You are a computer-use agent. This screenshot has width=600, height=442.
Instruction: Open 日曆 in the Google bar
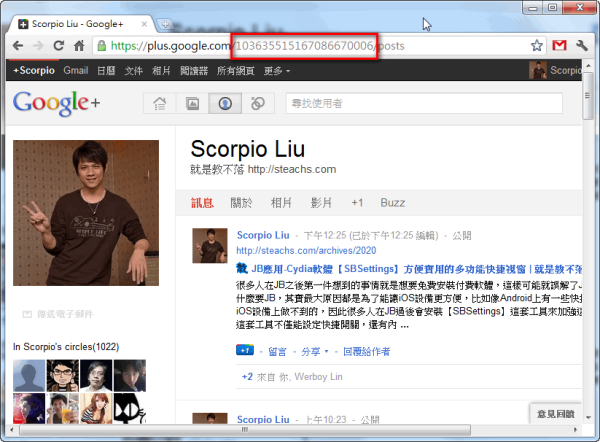(x=106, y=70)
